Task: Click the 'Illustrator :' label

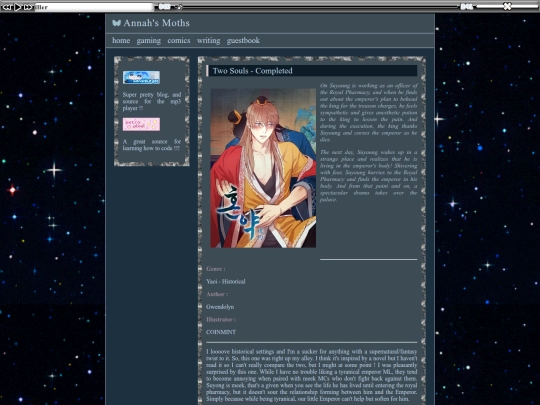Action: [x=221, y=319]
